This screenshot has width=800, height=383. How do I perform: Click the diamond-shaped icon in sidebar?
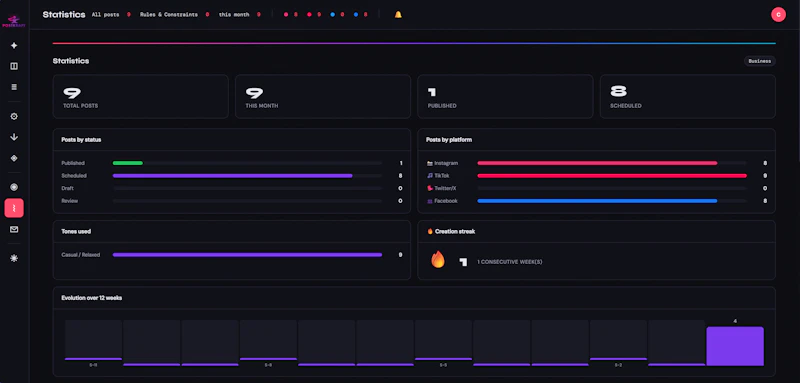click(14, 158)
